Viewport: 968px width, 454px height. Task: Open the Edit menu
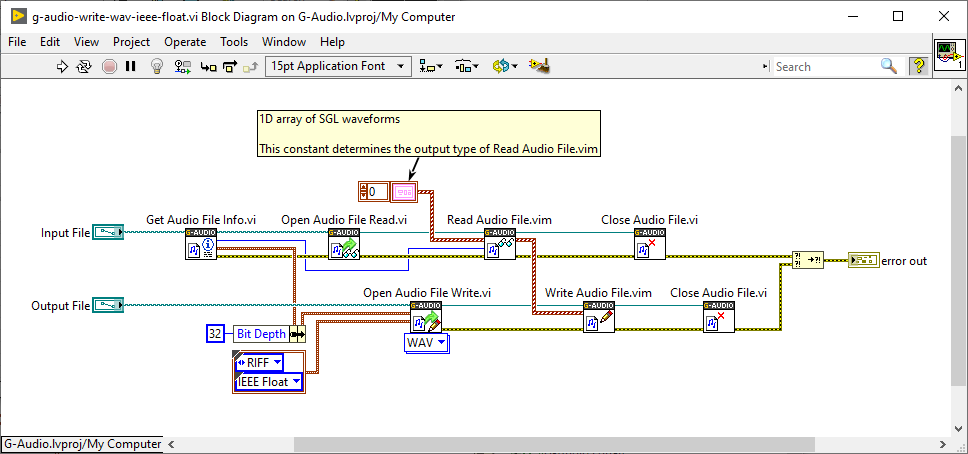(50, 42)
